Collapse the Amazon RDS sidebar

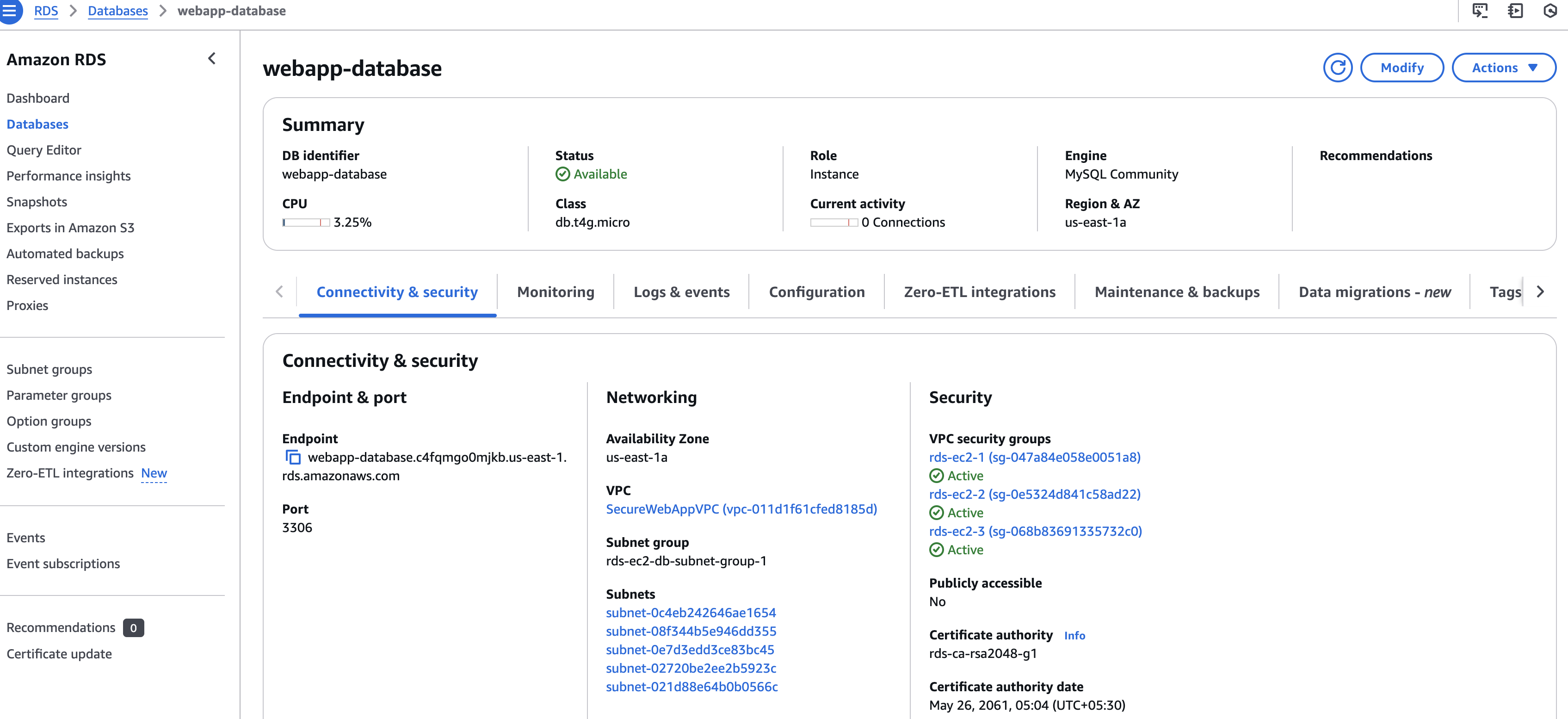pyautogui.click(x=212, y=58)
